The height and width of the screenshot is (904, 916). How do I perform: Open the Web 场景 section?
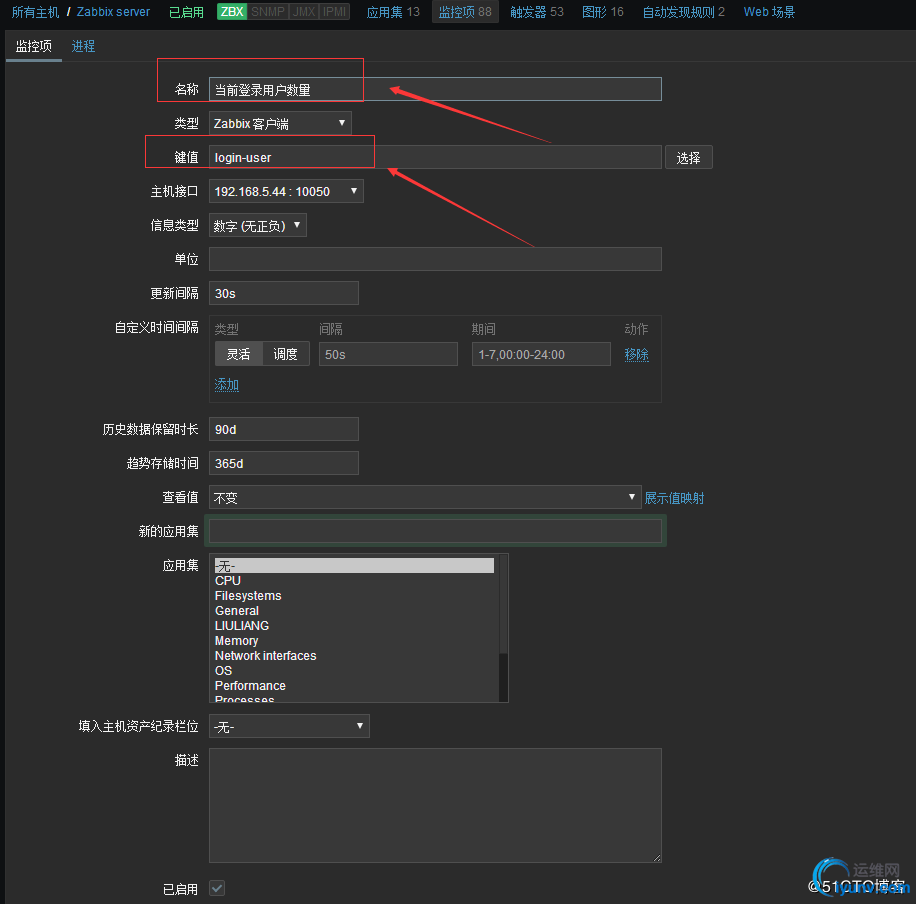(x=769, y=12)
